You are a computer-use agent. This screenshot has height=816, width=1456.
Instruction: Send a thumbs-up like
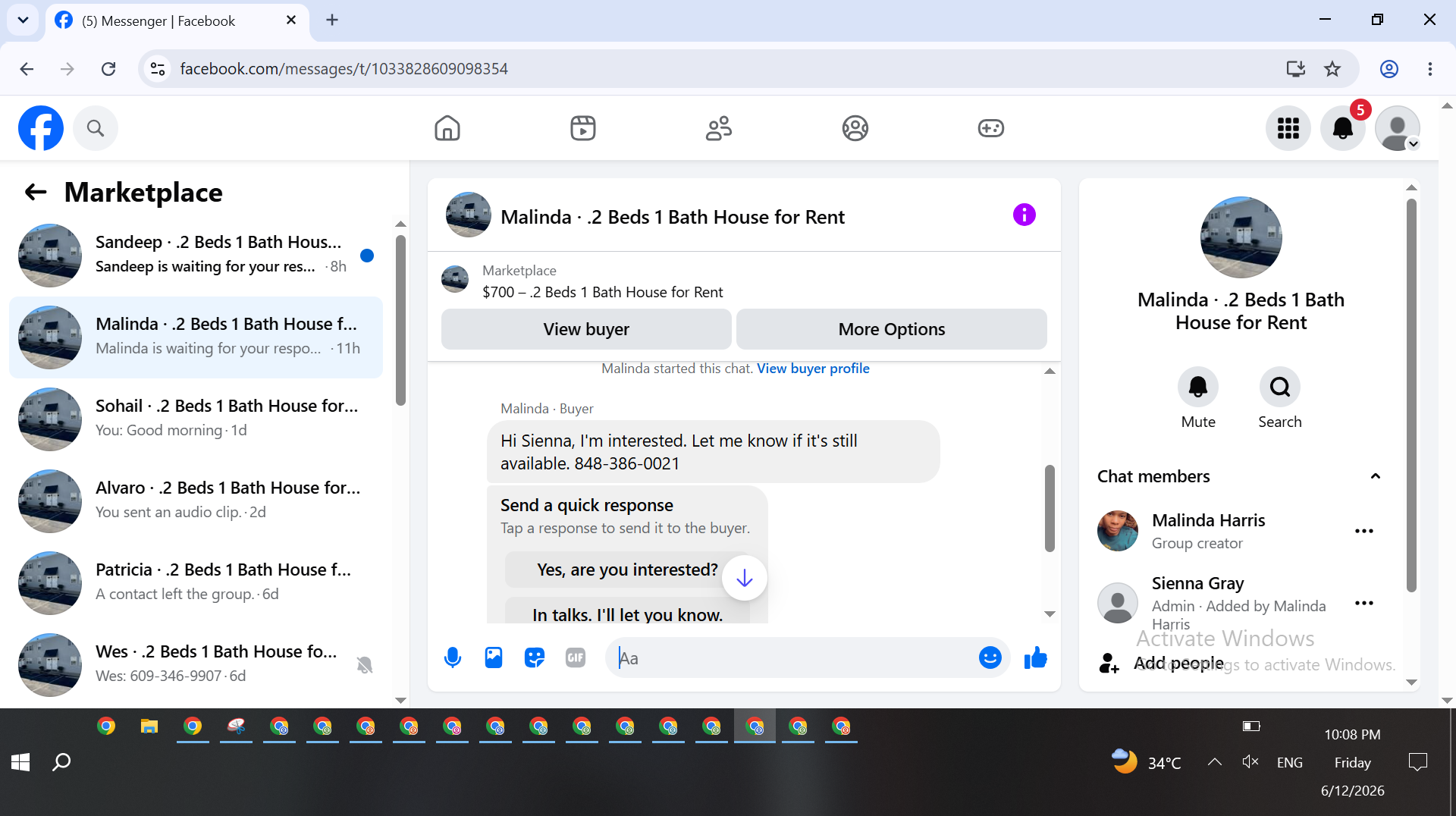click(x=1035, y=658)
